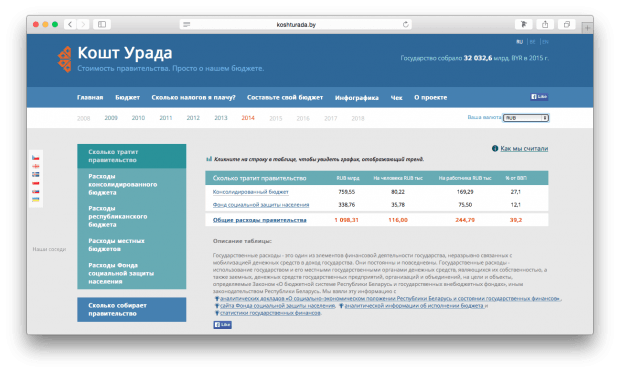This screenshot has height=373, width=620.
Task: Open Расходы местных бюджетов sidebar item
Action: [x=116, y=245]
